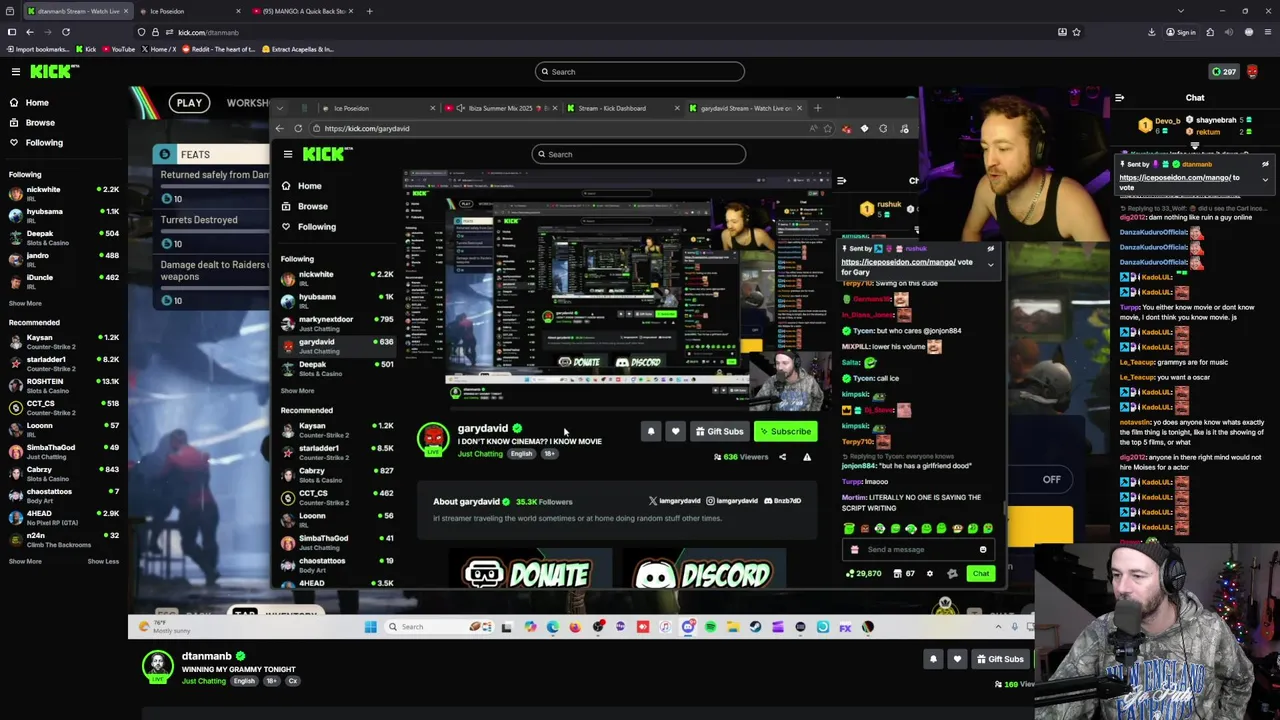The height and width of the screenshot is (720, 1280).
Task: Click the Just Chatting category link
Action: (203, 681)
